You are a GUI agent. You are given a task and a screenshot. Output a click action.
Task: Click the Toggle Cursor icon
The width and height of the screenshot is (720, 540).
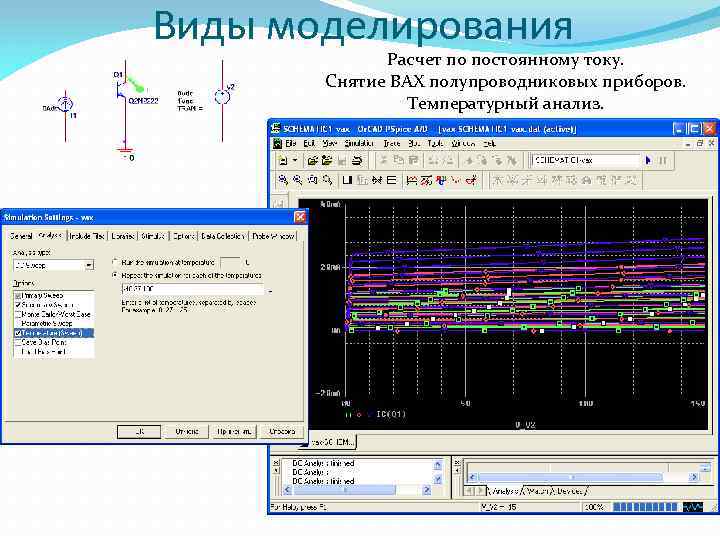(x=471, y=180)
